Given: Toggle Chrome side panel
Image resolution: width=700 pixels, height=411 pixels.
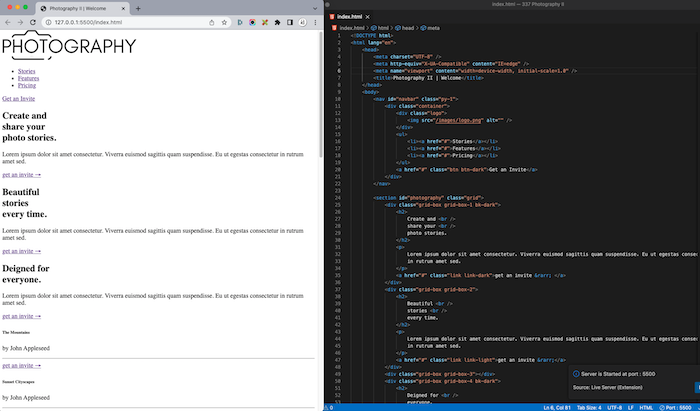Looking at the screenshot, I should pyautogui.click(x=290, y=22).
